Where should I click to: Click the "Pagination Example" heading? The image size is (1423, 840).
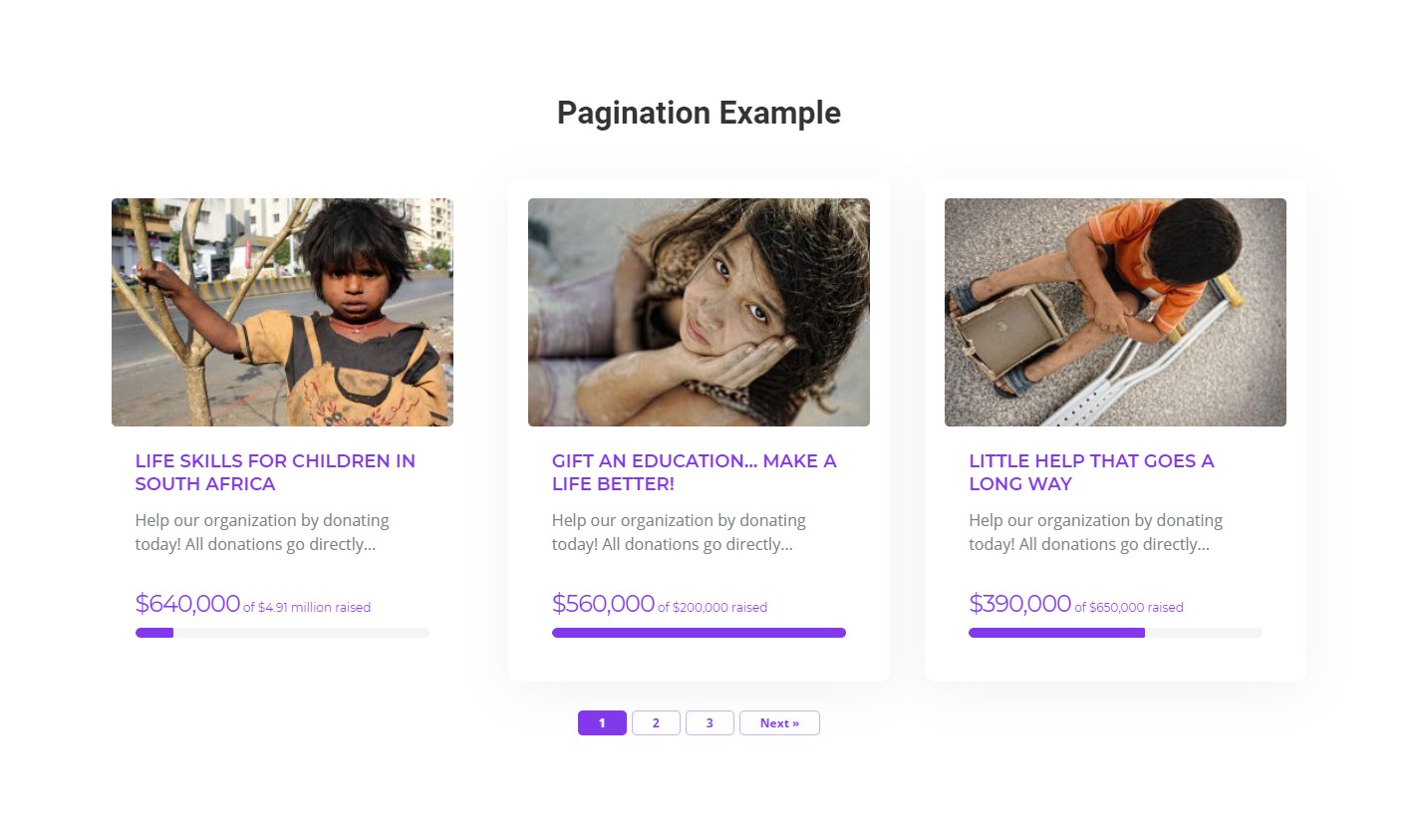[699, 113]
